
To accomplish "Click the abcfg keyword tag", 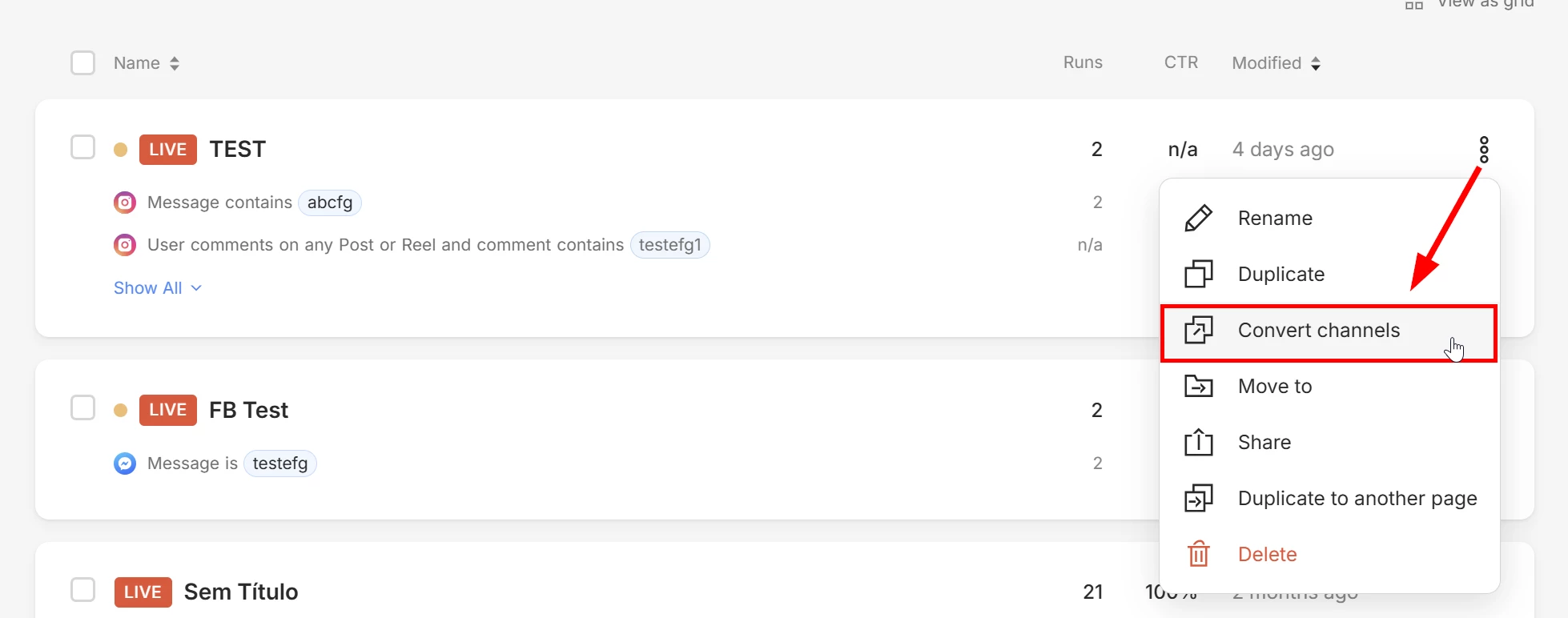I will 330,203.
